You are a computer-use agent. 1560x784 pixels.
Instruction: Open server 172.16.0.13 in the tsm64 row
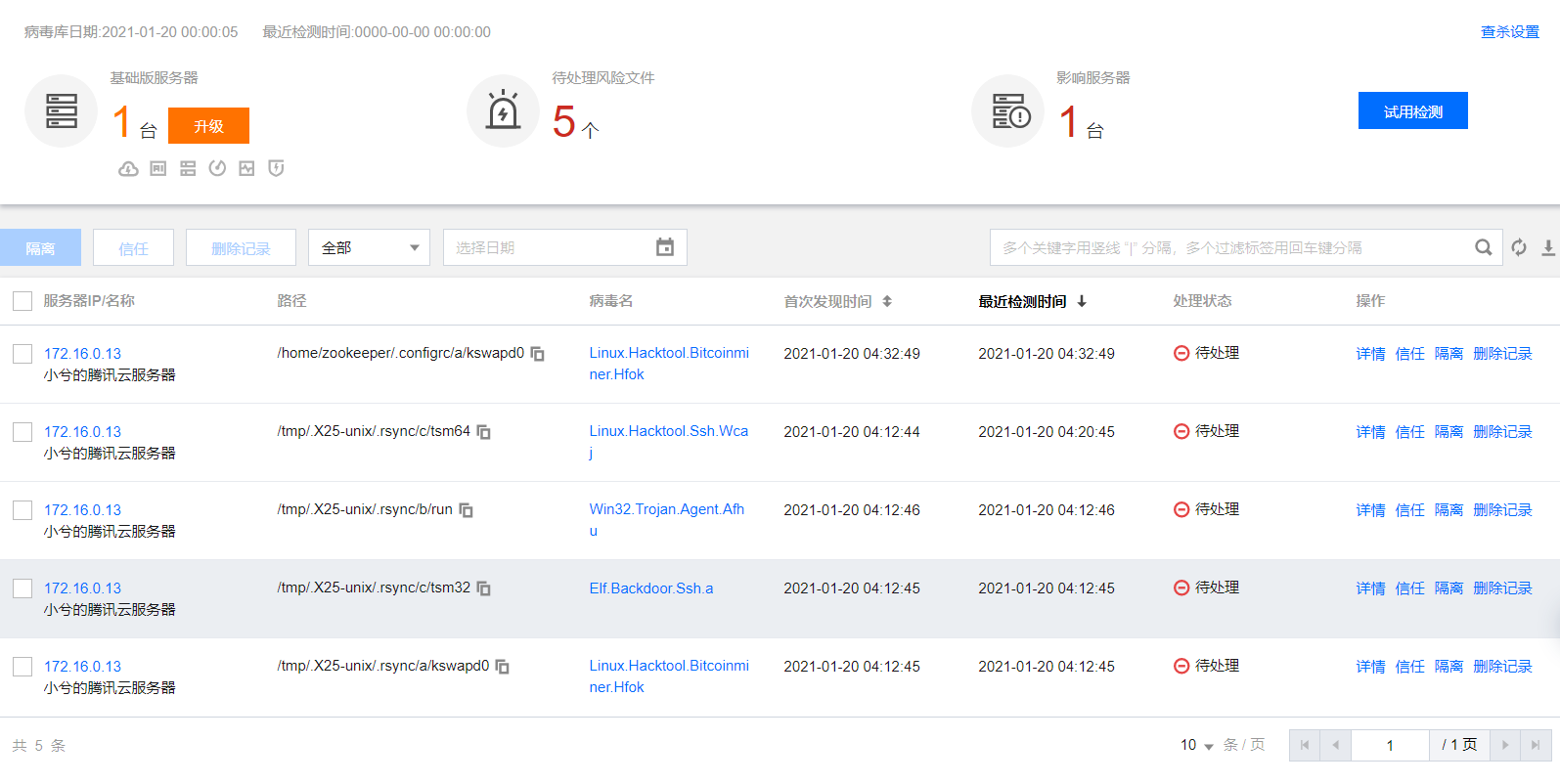pos(83,432)
